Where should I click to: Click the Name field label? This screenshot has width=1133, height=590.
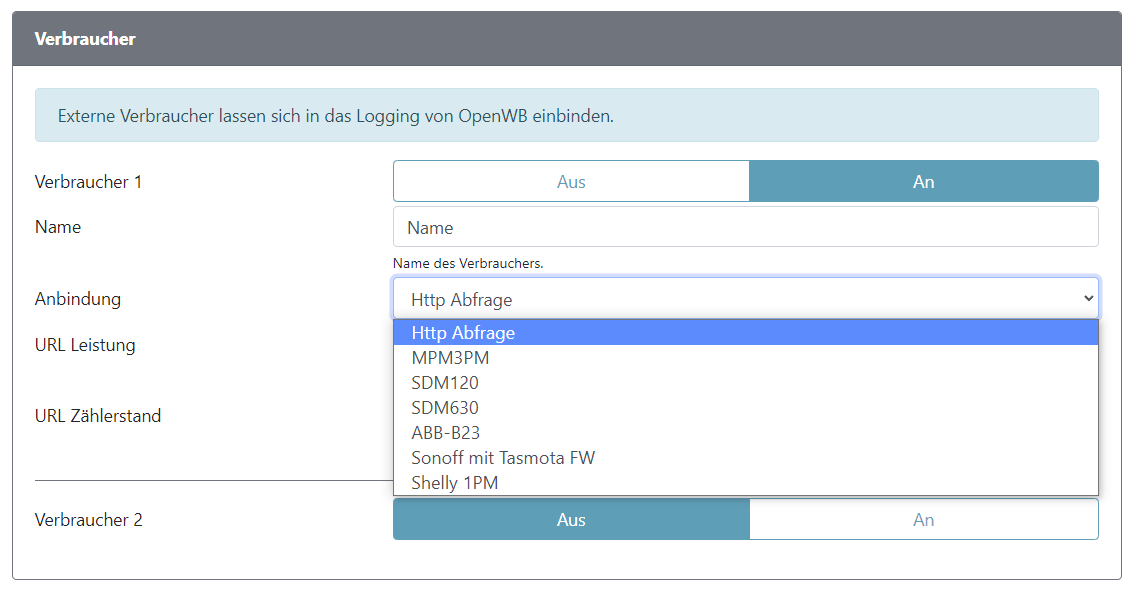[x=58, y=227]
